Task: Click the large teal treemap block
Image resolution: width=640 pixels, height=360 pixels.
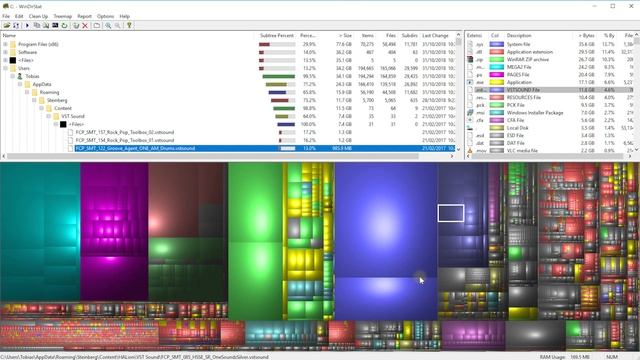Action: (40, 232)
